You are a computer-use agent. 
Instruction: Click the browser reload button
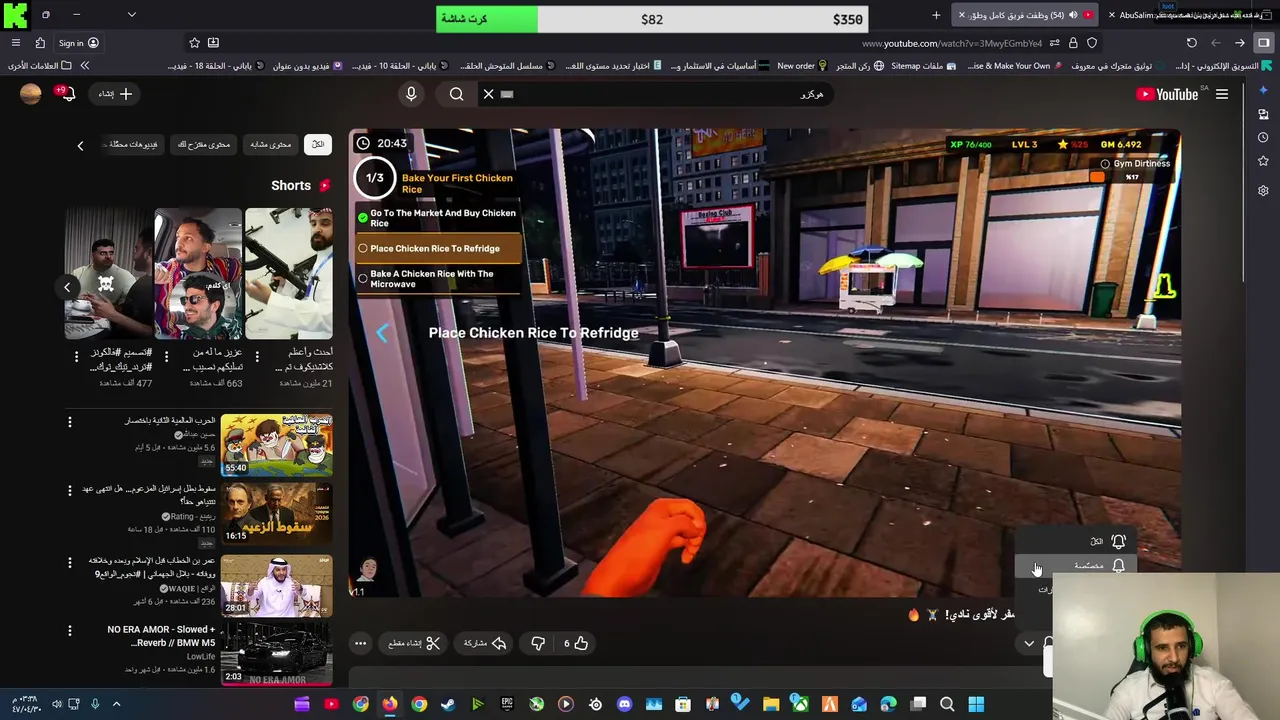click(1191, 43)
